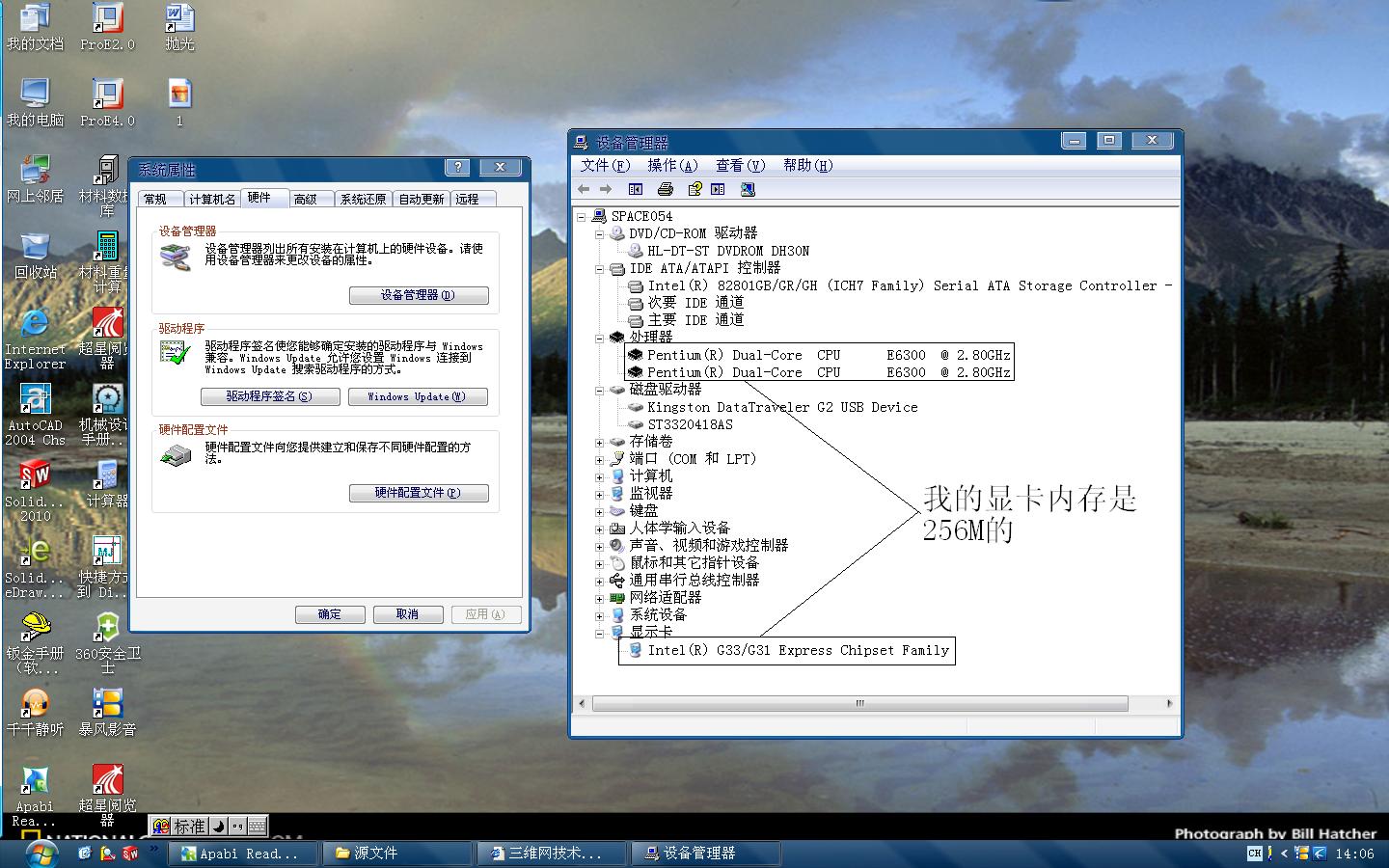Click Scan for hardware changes icon

coord(748,190)
